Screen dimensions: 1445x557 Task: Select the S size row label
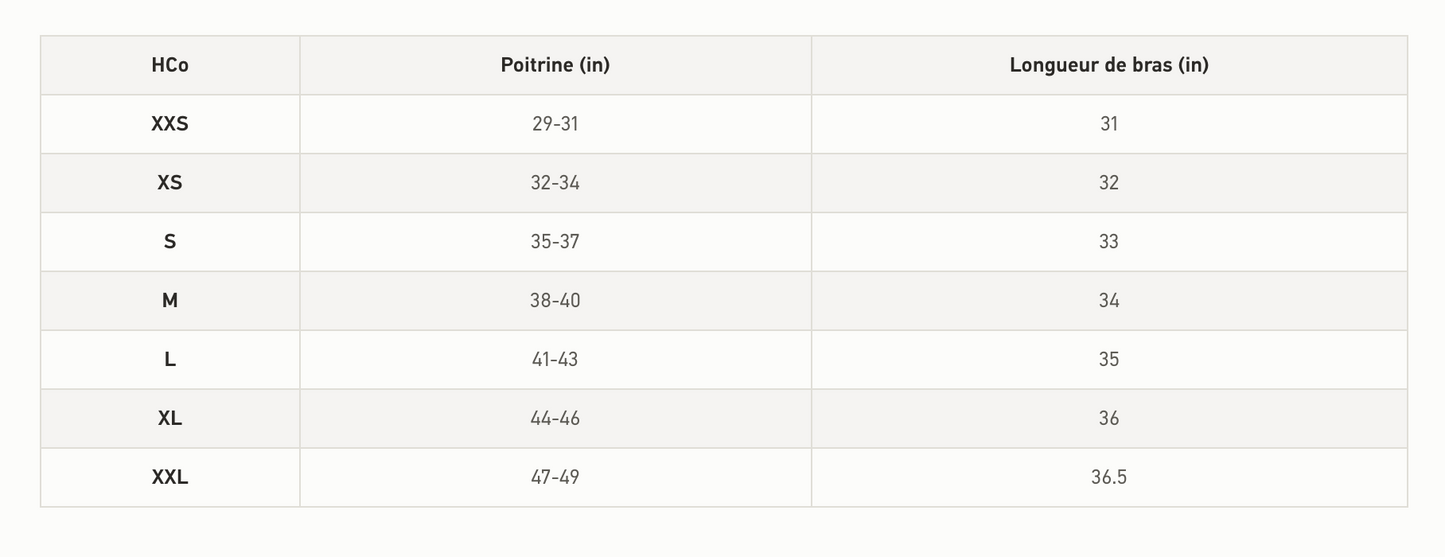[x=170, y=242]
